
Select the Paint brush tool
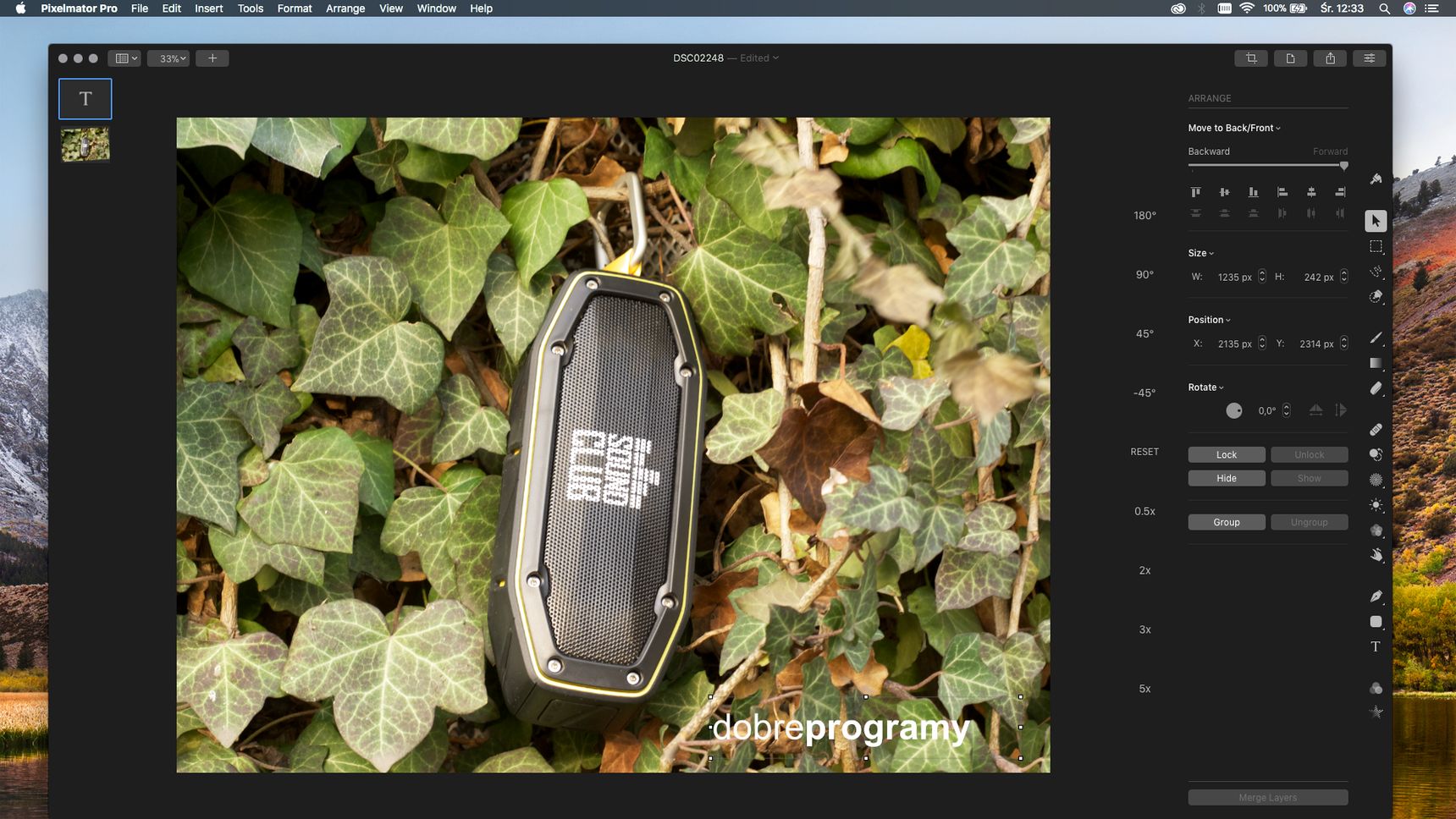tap(1376, 338)
